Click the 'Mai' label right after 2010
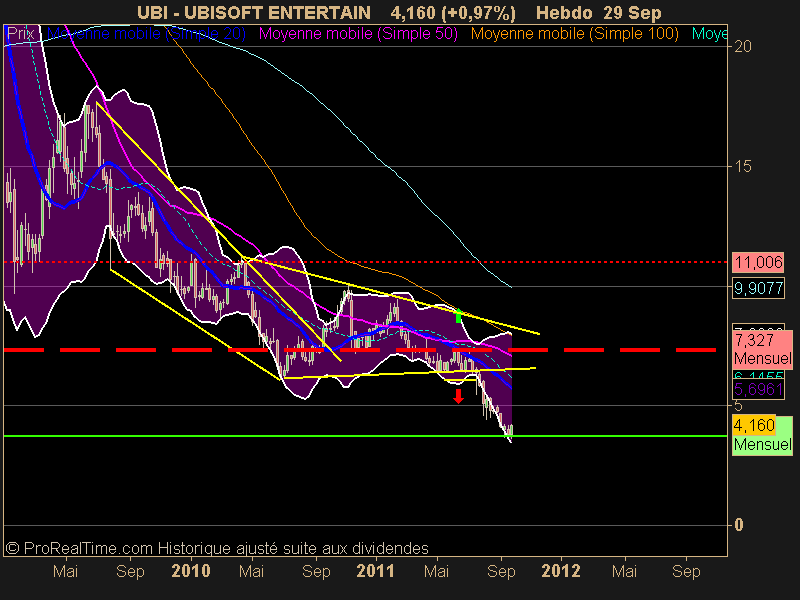This screenshot has height=600, width=800. [x=252, y=571]
